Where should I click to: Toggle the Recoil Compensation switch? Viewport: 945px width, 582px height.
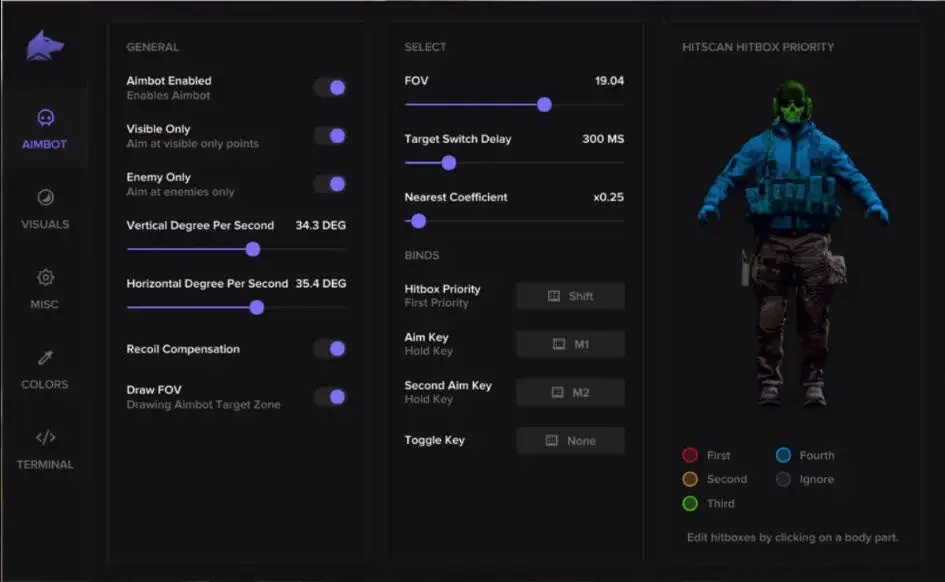click(330, 349)
